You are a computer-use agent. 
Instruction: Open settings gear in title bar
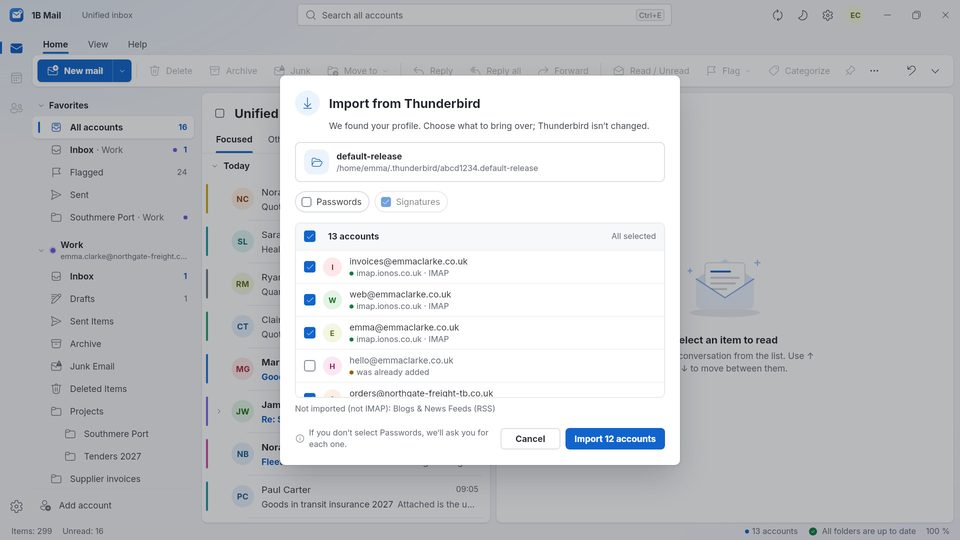tap(828, 15)
